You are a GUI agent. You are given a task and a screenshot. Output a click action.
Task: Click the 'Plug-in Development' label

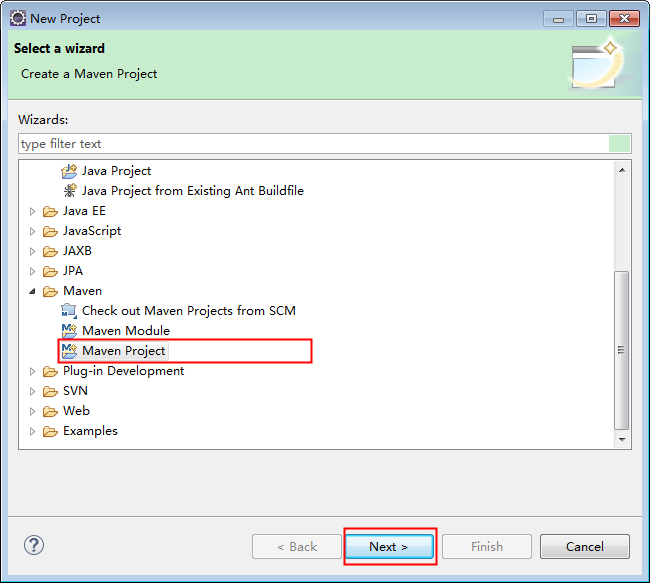(124, 371)
